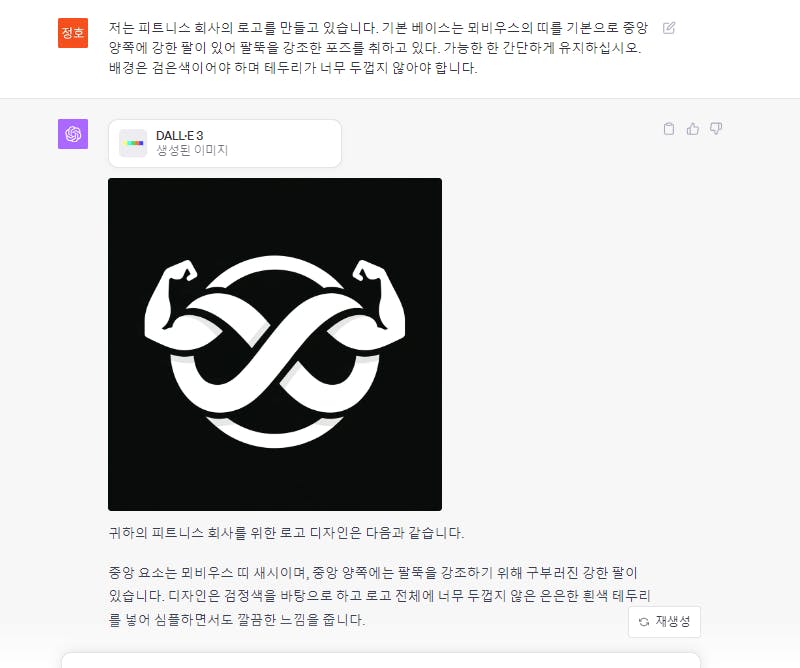Click the refresh arrows icon beside 재생성
Viewport: 800px width, 668px height.
tap(644, 622)
